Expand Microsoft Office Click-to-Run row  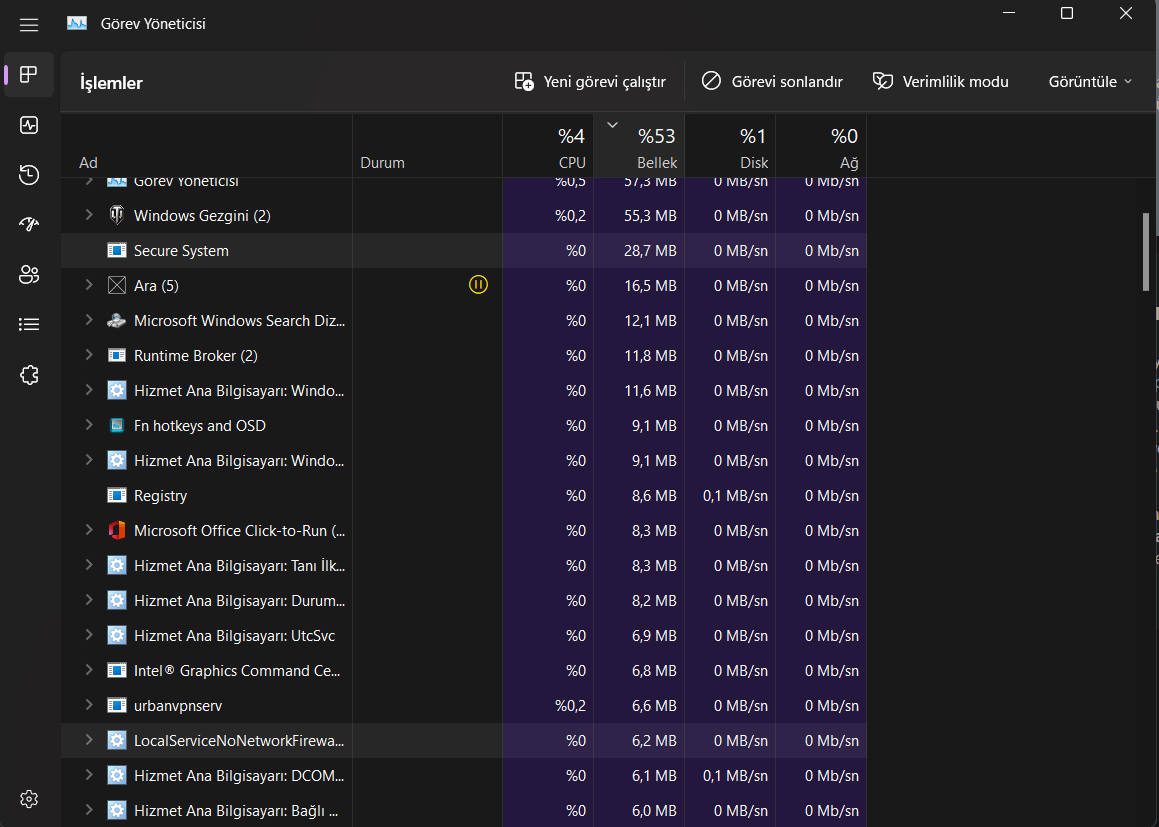(x=89, y=530)
